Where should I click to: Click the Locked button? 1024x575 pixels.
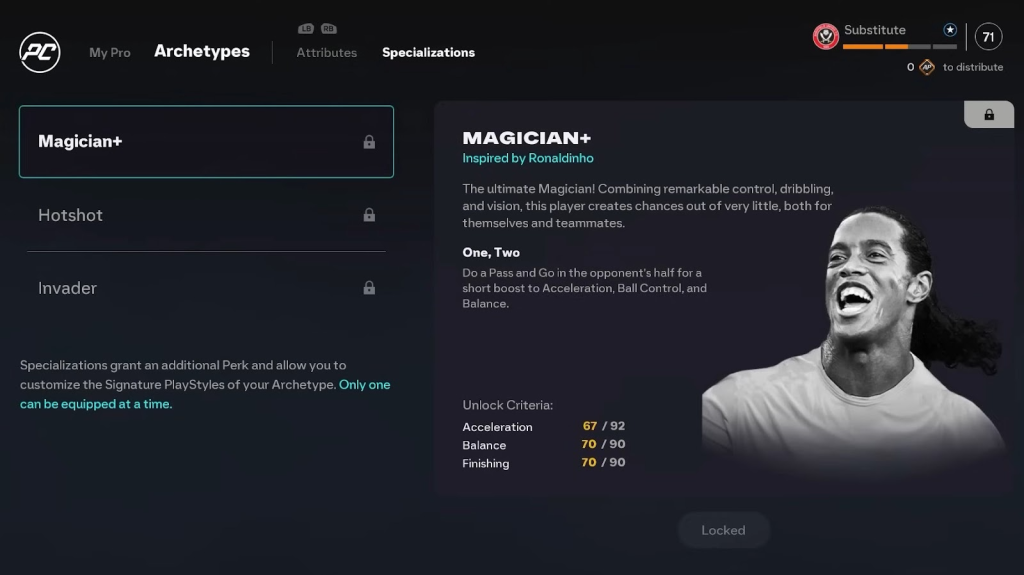(x=724, y=530)
